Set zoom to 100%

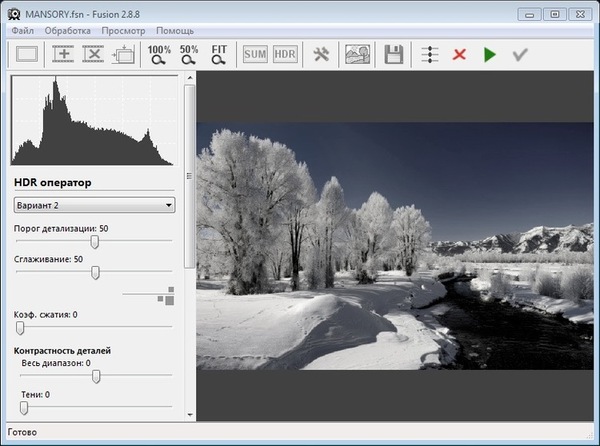coord(159,55)
